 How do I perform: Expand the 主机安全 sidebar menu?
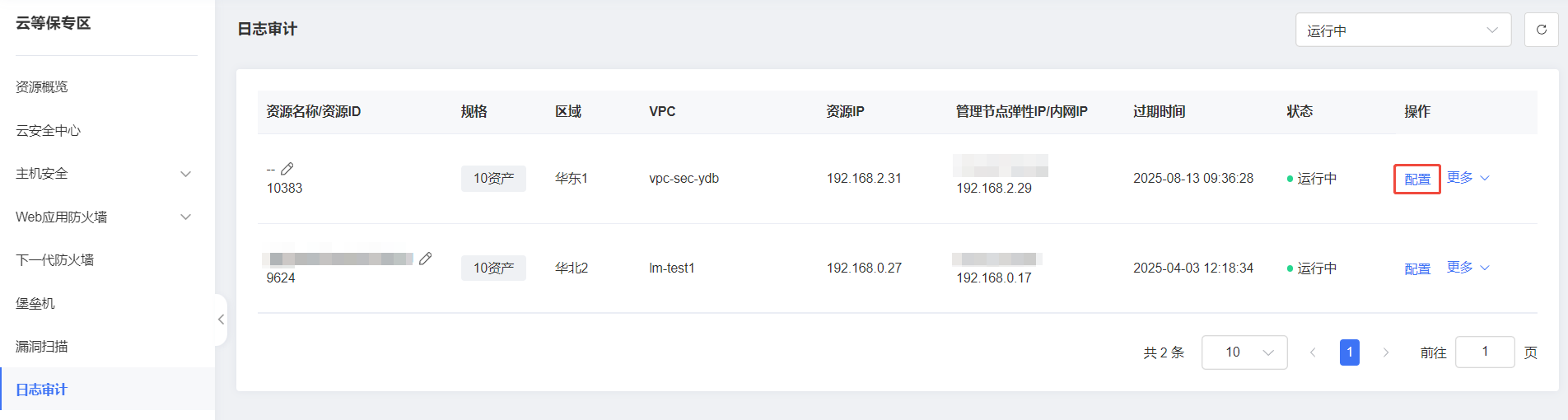(103, 174)
